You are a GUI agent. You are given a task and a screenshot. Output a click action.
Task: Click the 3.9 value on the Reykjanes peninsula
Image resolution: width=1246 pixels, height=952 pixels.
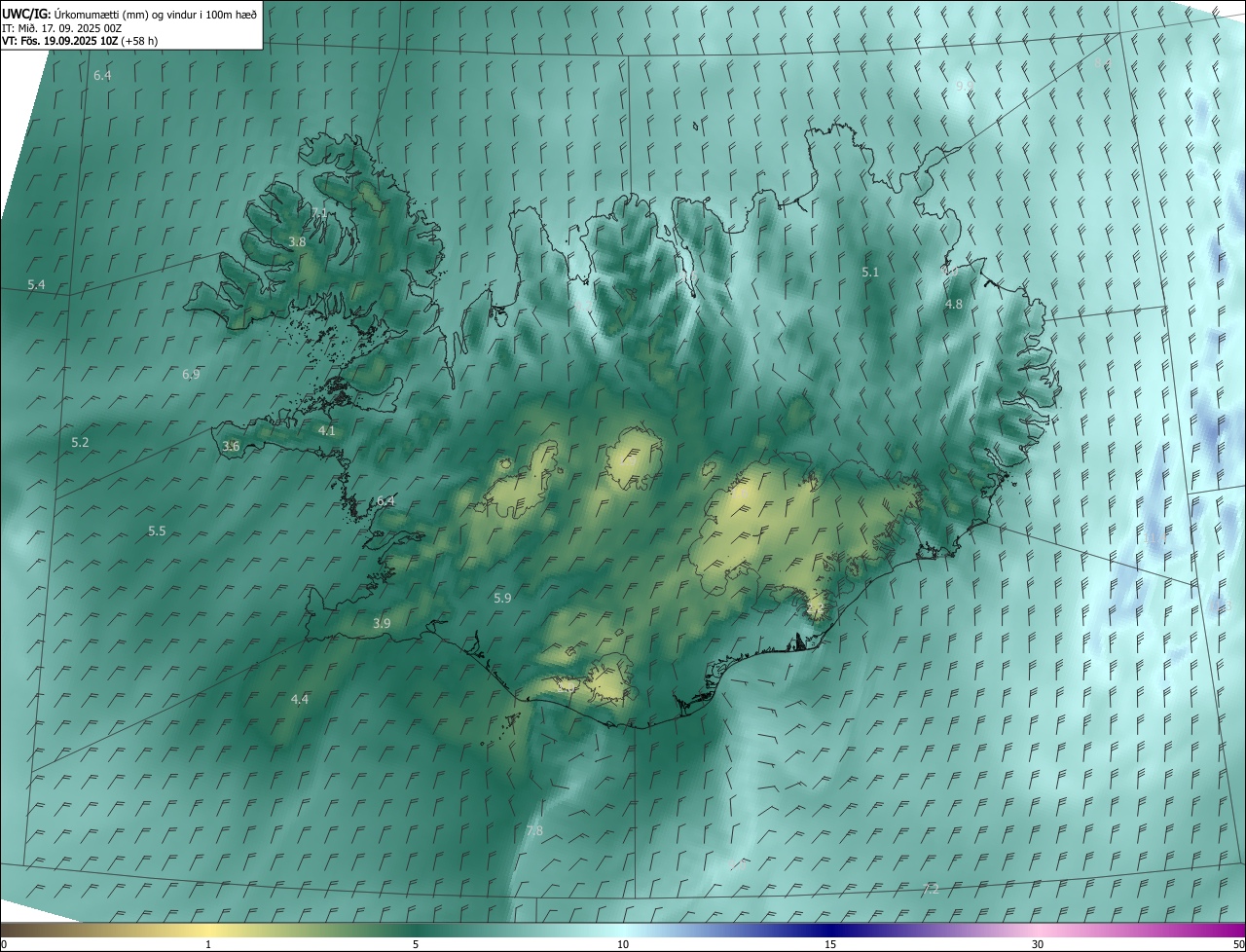click(x=382, y=624)
